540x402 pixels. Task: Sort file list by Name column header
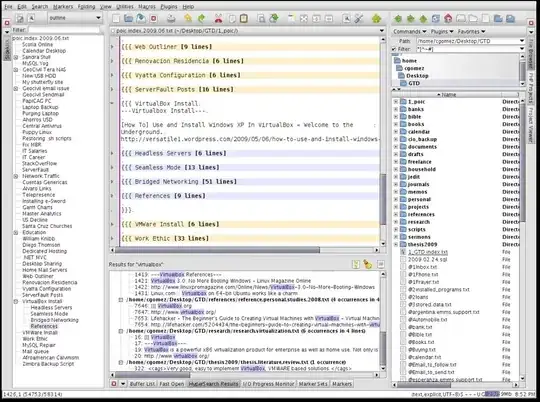click(447, 94)
